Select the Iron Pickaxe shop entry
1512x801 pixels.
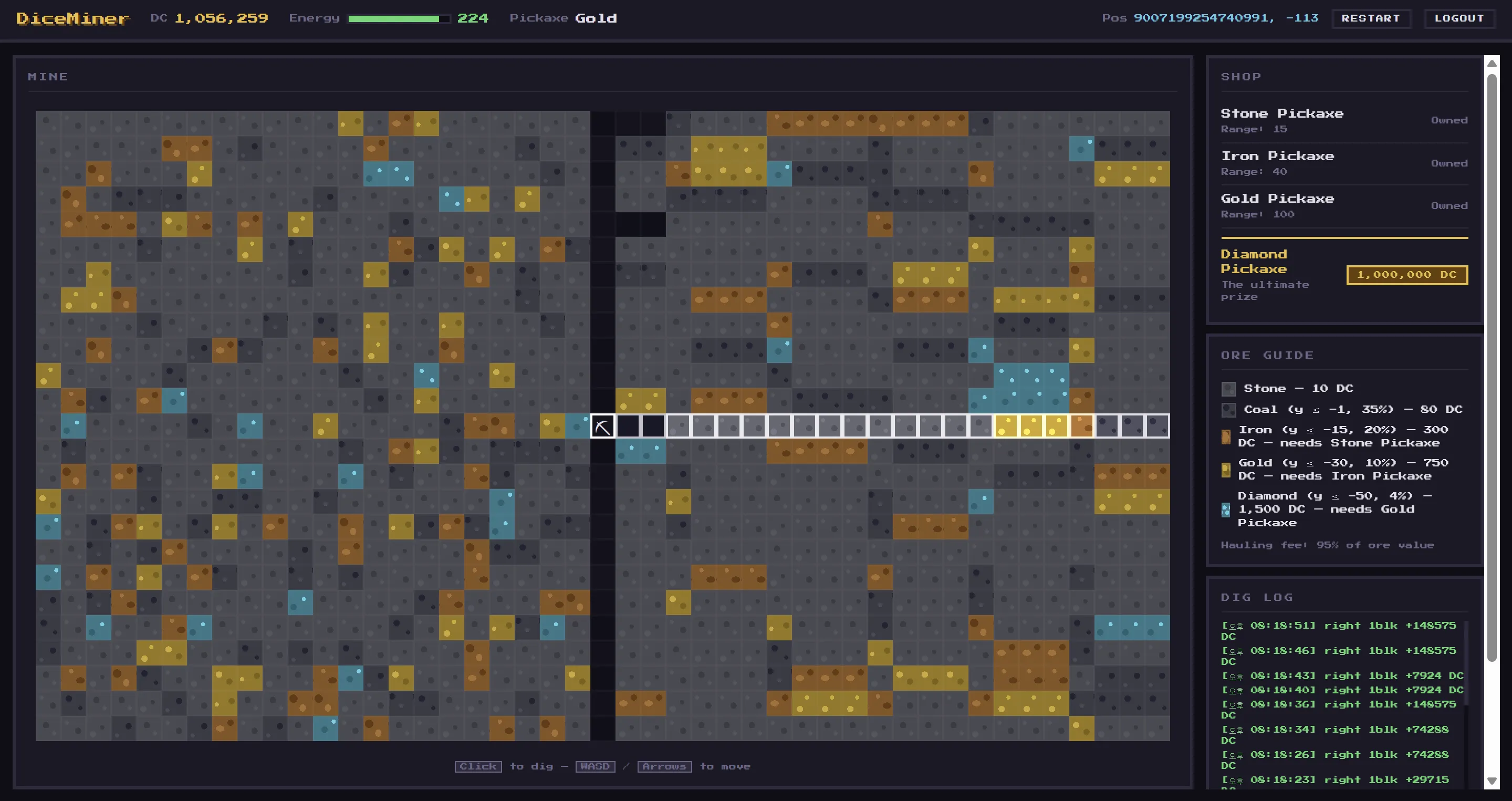[x=1344, y=162]
